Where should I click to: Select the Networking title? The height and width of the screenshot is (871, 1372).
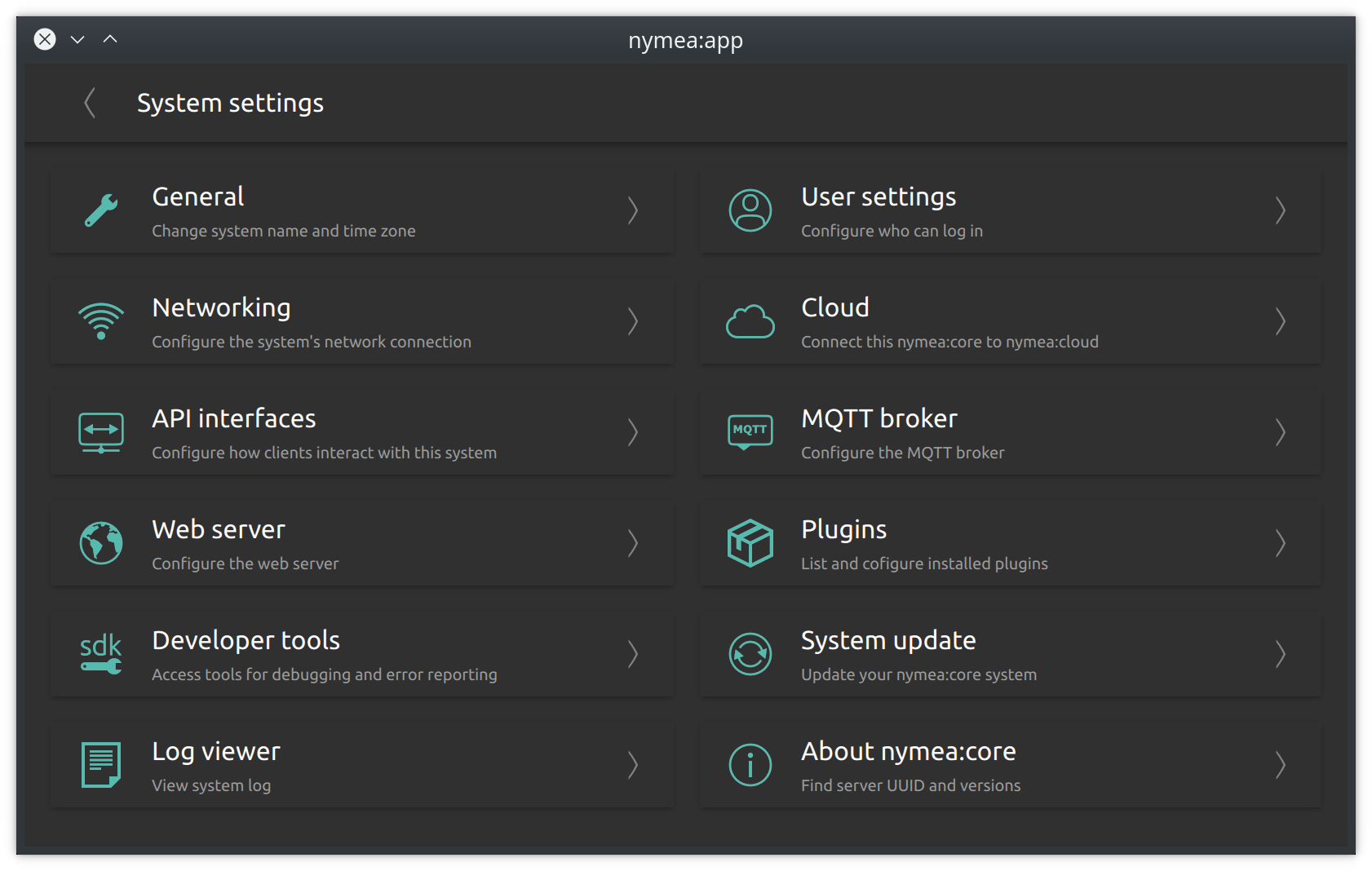(221, 309)
